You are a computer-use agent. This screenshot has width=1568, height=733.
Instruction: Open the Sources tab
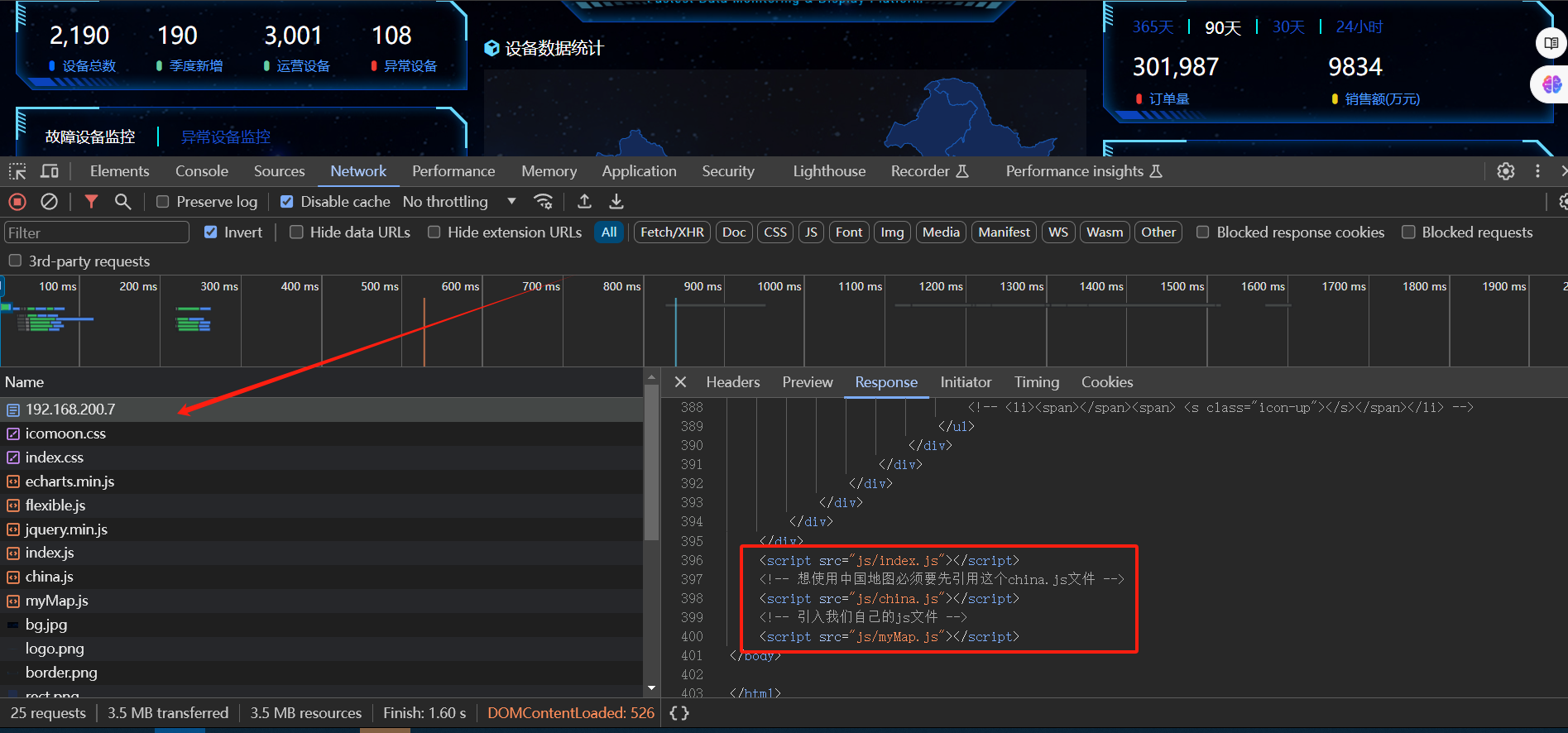pos(280,171)
